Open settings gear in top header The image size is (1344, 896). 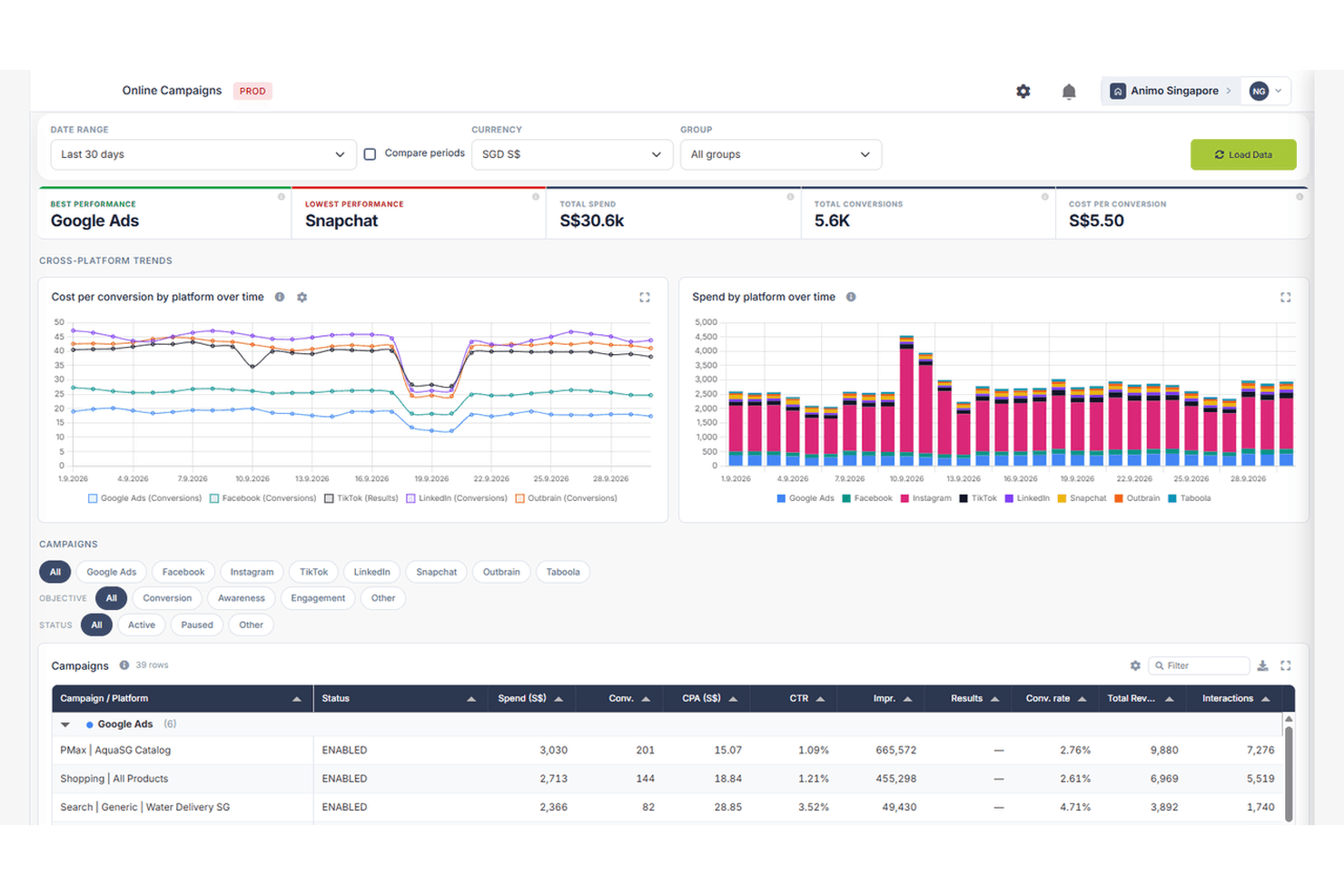click(1023, 91)
